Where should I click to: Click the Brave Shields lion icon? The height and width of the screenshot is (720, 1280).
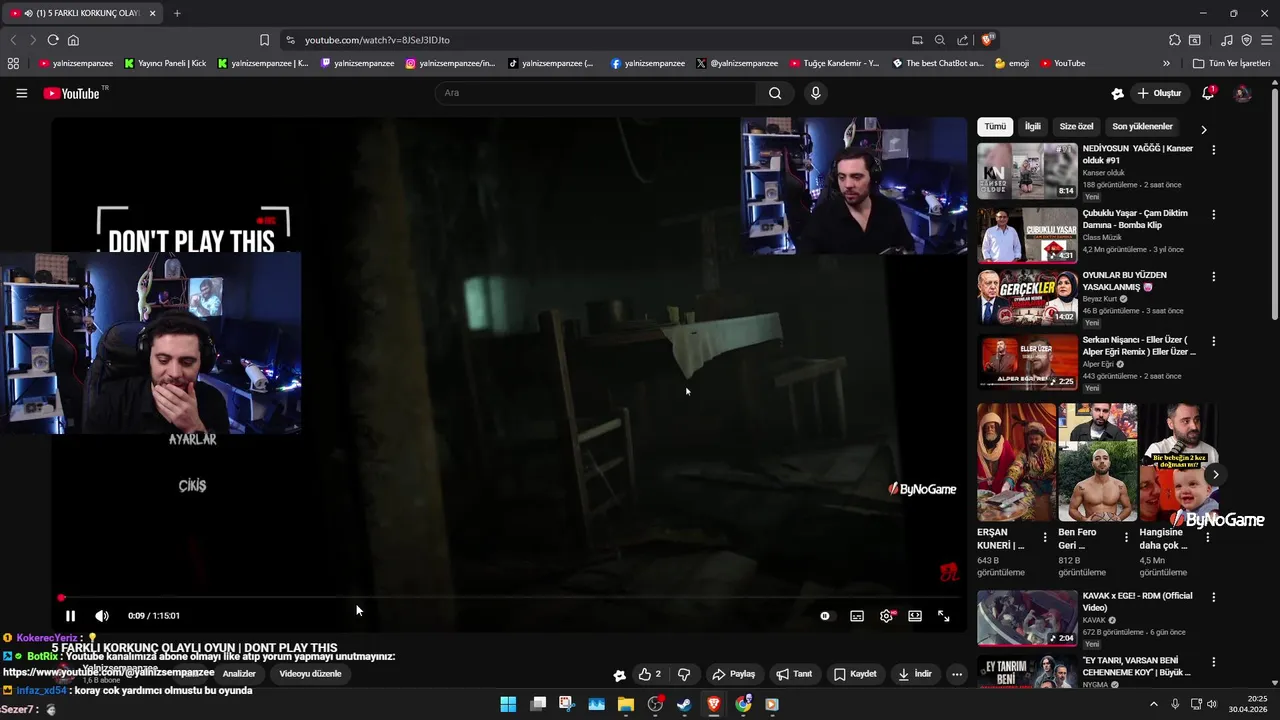(987, 40)
